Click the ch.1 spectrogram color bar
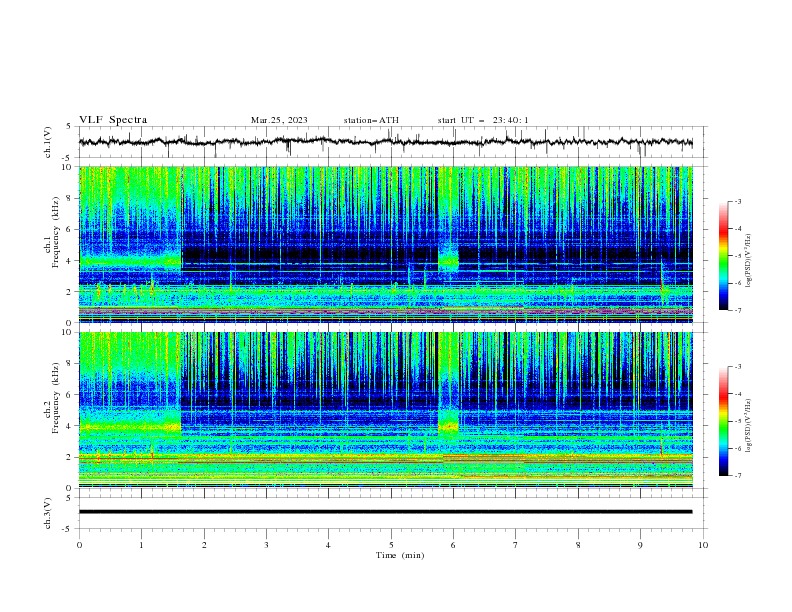Image resolution: width=792 pixels, height=612 pixels. coord(723,256)
